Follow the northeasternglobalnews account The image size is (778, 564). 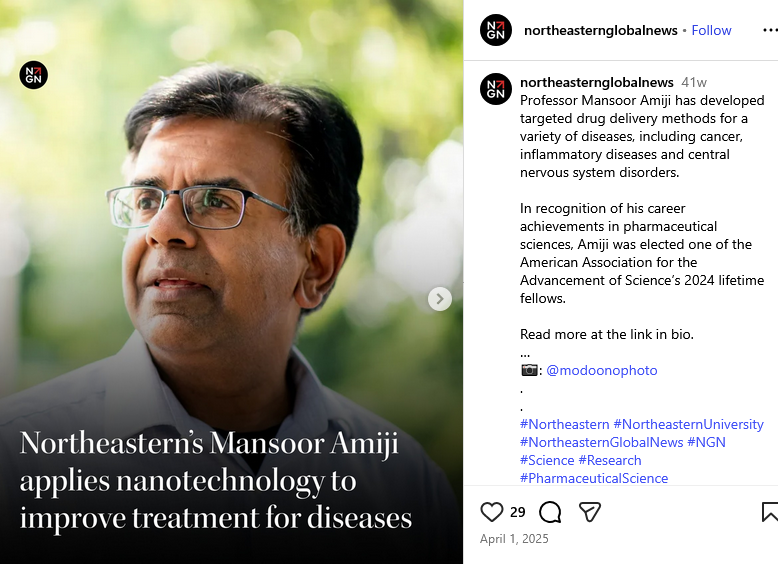711,30
